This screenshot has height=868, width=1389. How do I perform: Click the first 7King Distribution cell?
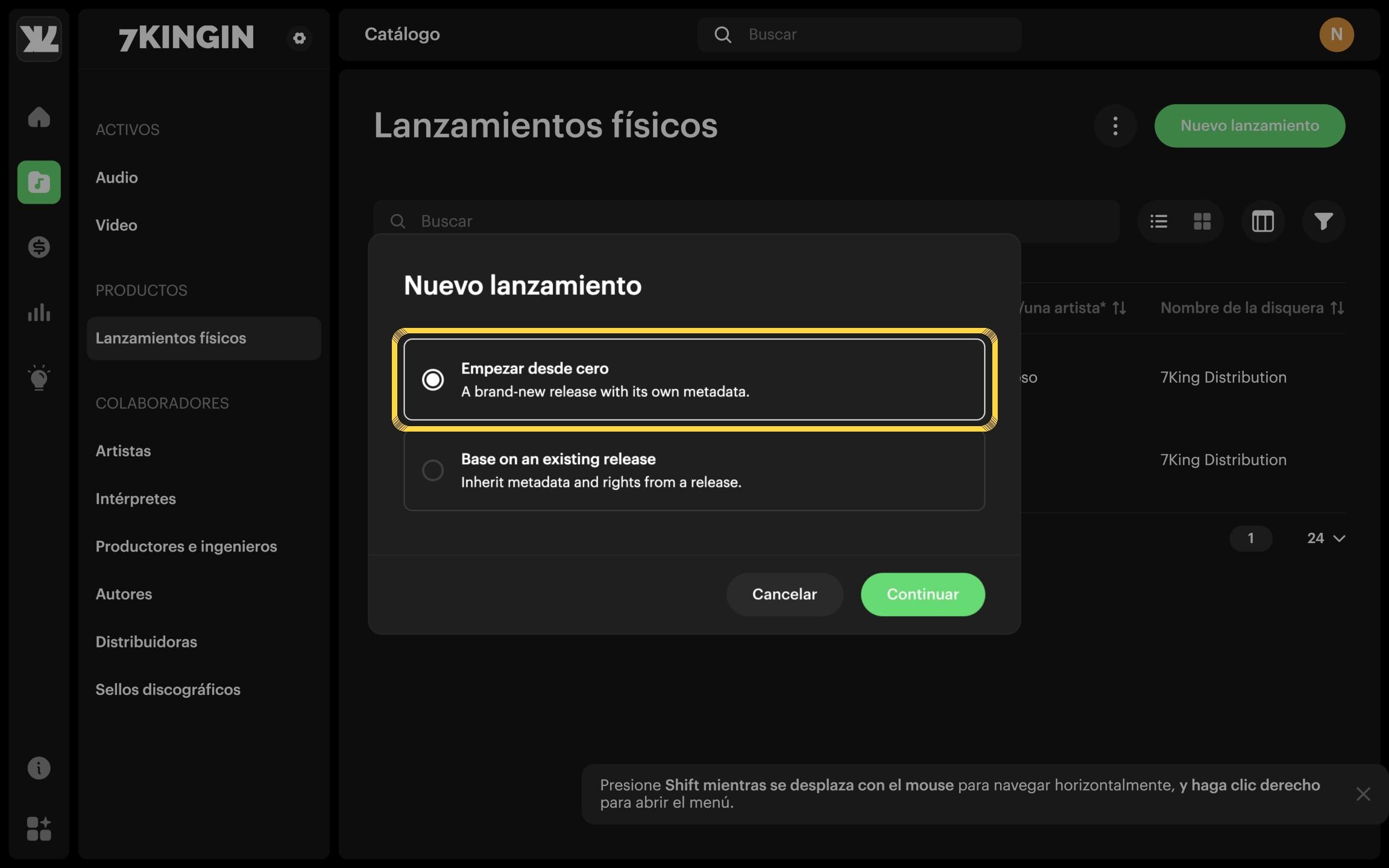pos(1223,377)
